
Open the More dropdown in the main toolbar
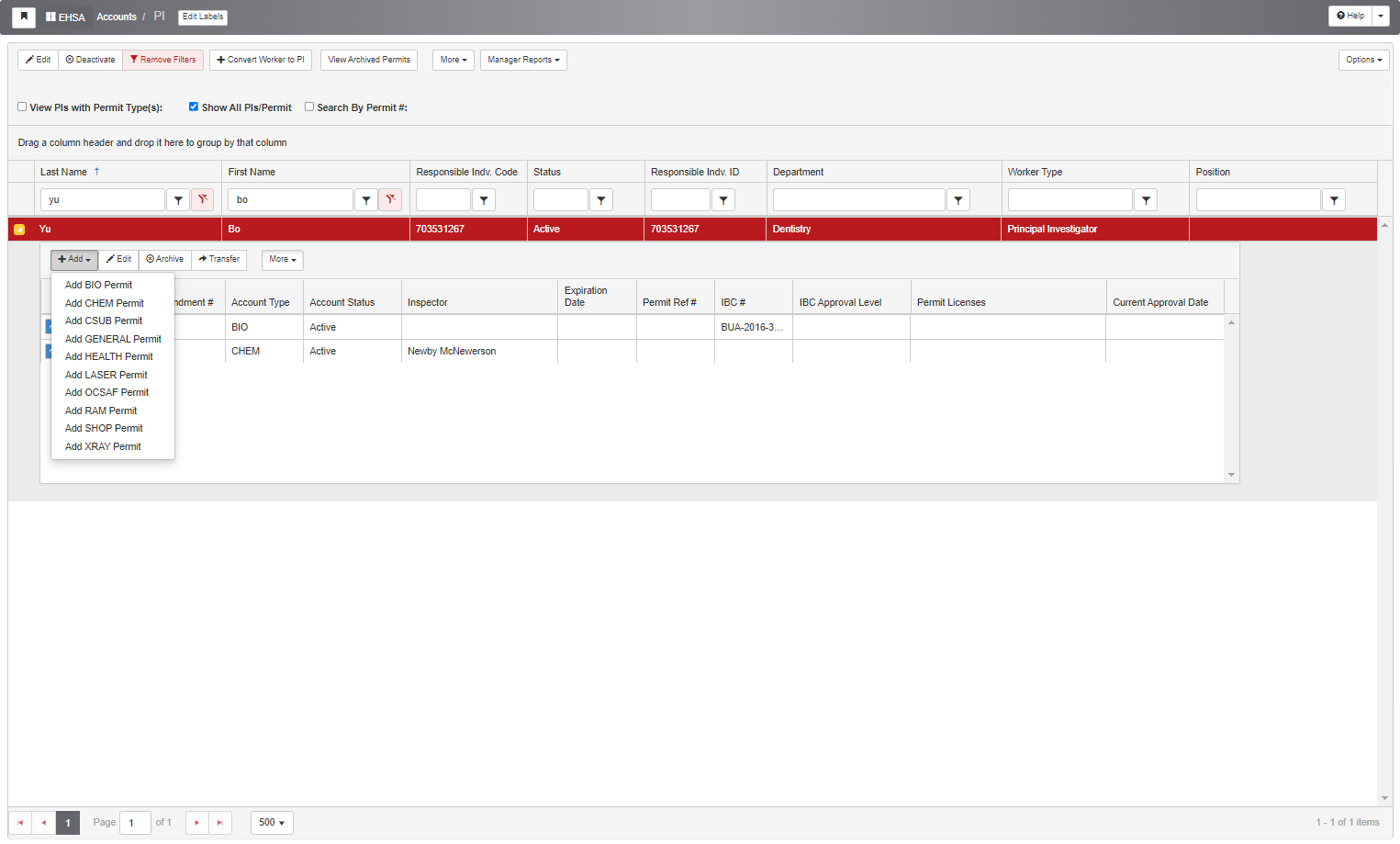(x=454, y=60)
